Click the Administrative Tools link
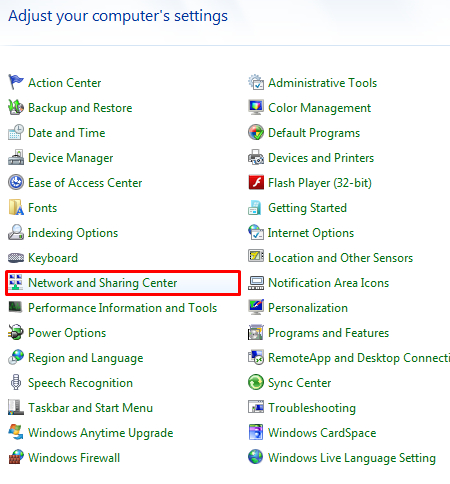The height and width of the screenshot is (484, 450). [323, 83]
